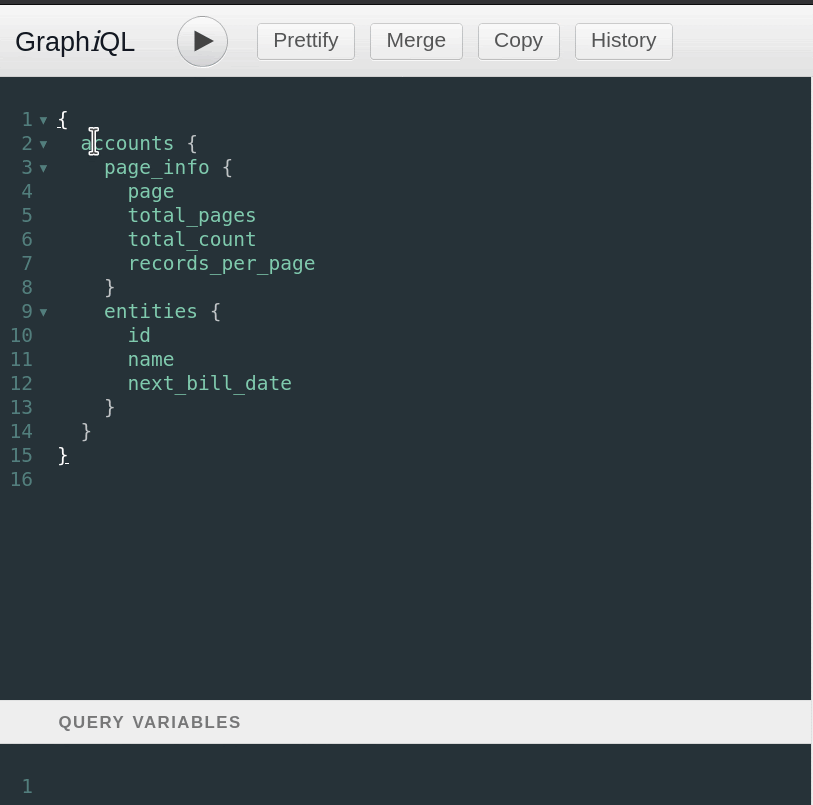The height and width of the screenshot is (805, 813).
Task: Click the records_per_page field
Action: click(221, 263)
